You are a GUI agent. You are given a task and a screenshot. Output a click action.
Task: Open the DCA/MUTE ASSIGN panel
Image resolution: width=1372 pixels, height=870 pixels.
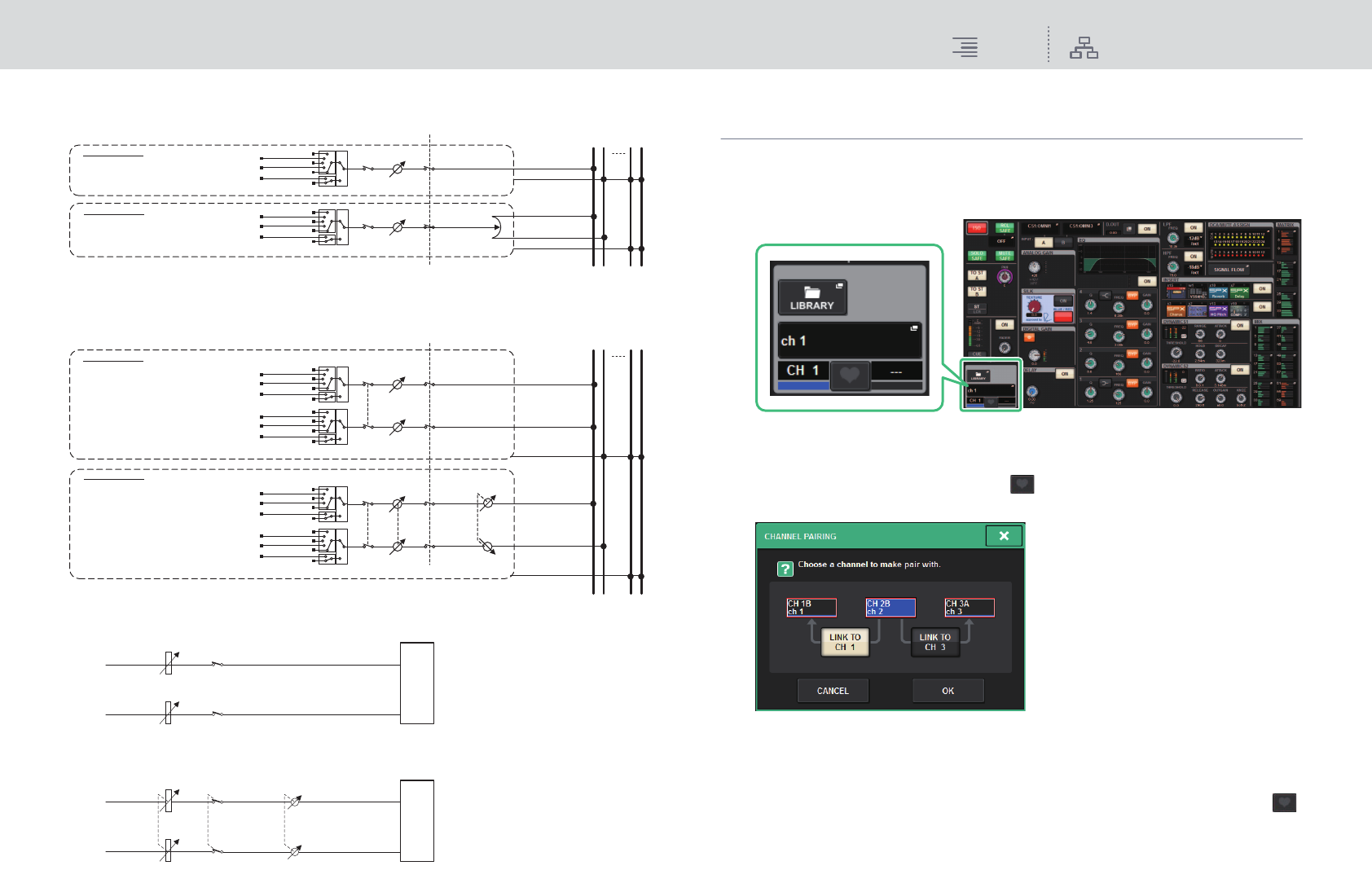[x=1240, y=242]
